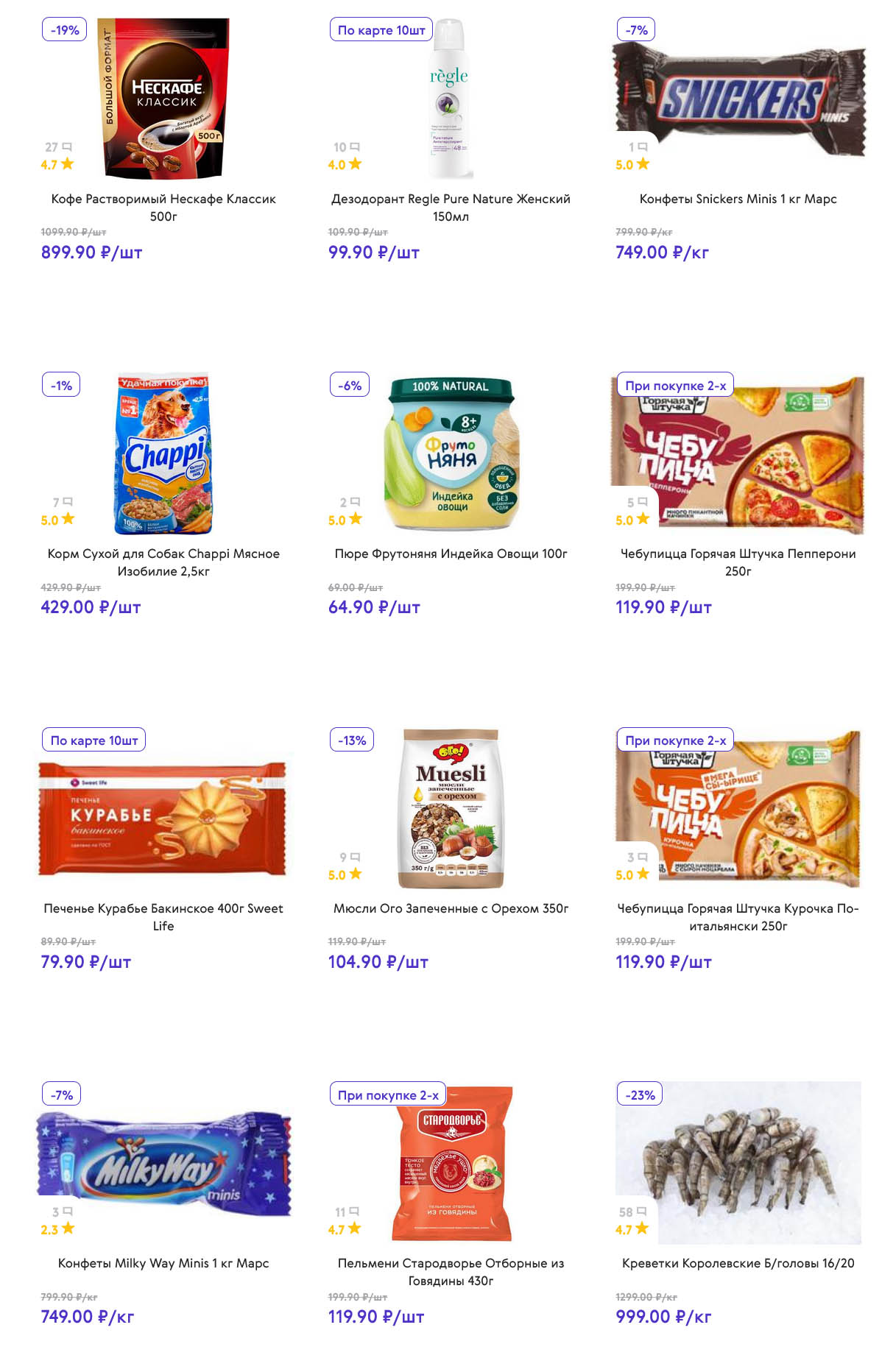Click the -23% discount badge on shrimp
882x1372 pixels.
coord(640,1095)
